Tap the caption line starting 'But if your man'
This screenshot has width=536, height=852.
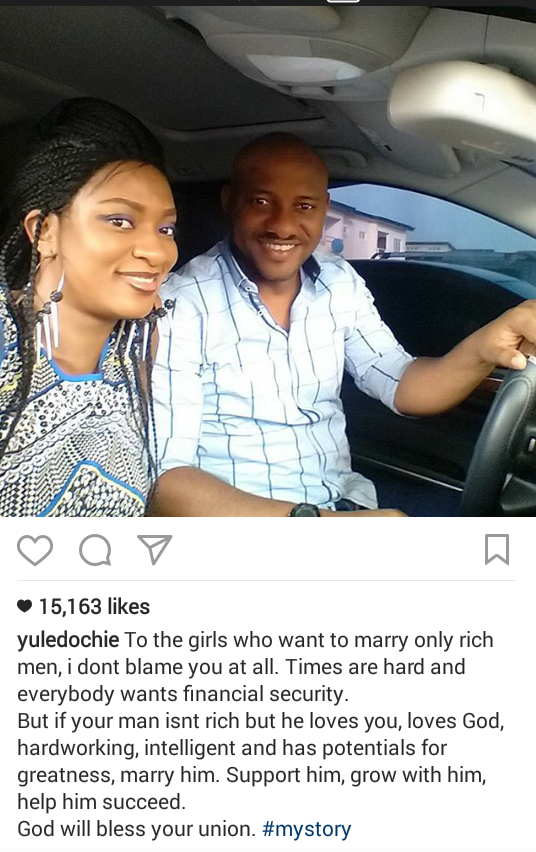[x=261, y=721]
